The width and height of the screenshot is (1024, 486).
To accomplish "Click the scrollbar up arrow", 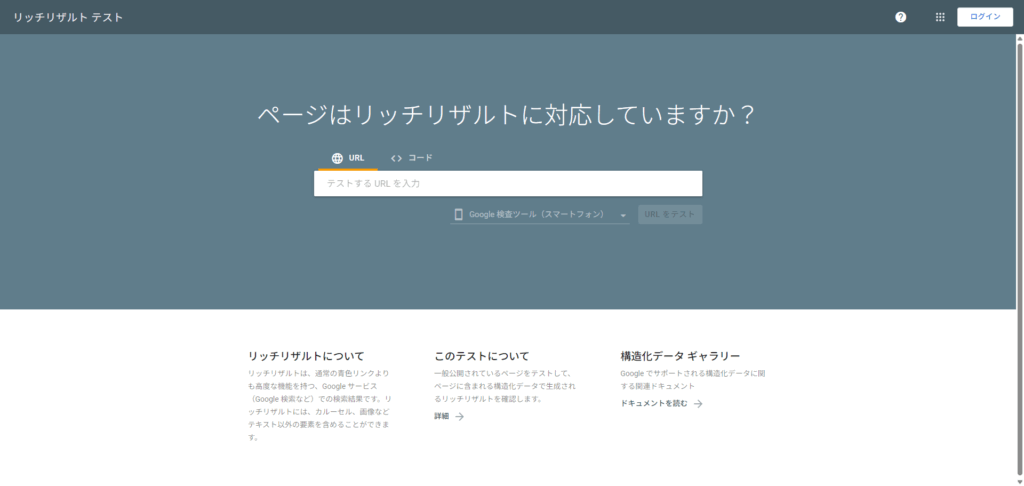I will (1019, 39).
